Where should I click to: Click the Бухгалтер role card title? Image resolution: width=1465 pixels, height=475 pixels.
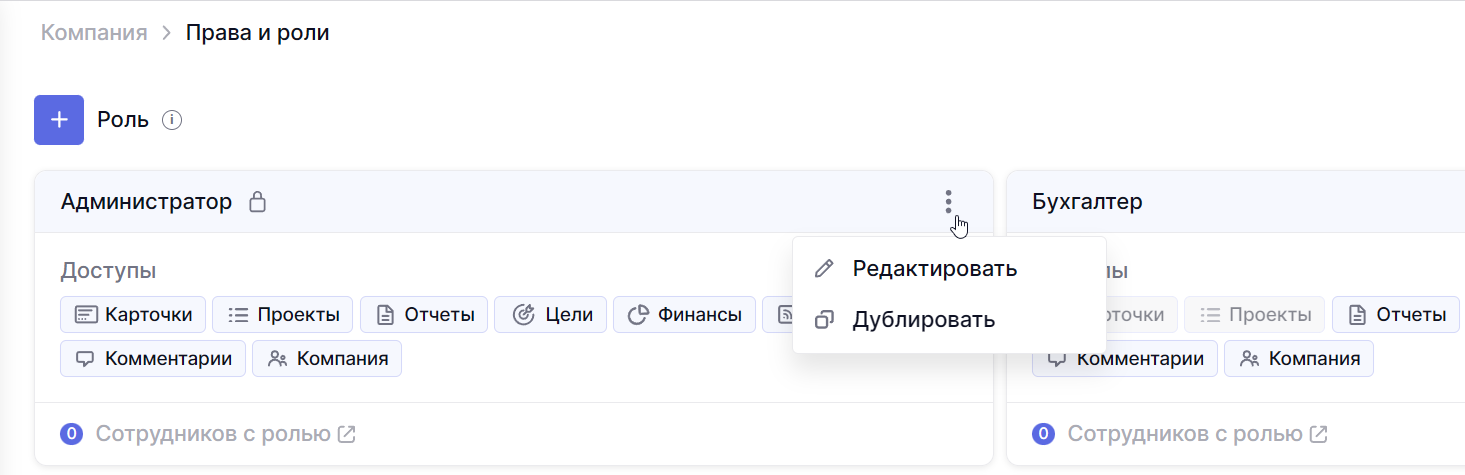click(1087, 202)
